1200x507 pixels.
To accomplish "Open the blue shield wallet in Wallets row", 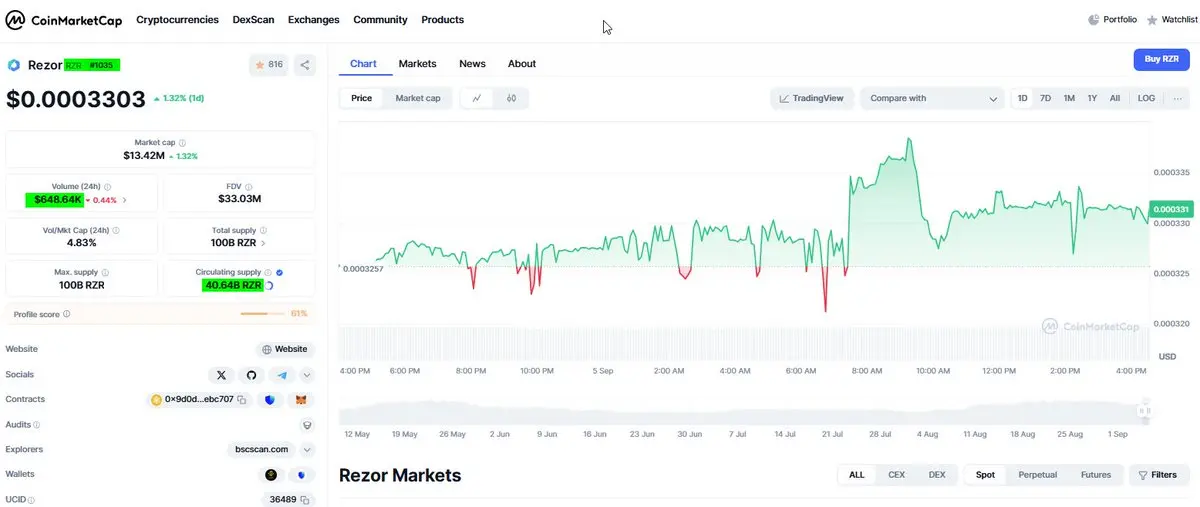I will click(x=301, y=475).
